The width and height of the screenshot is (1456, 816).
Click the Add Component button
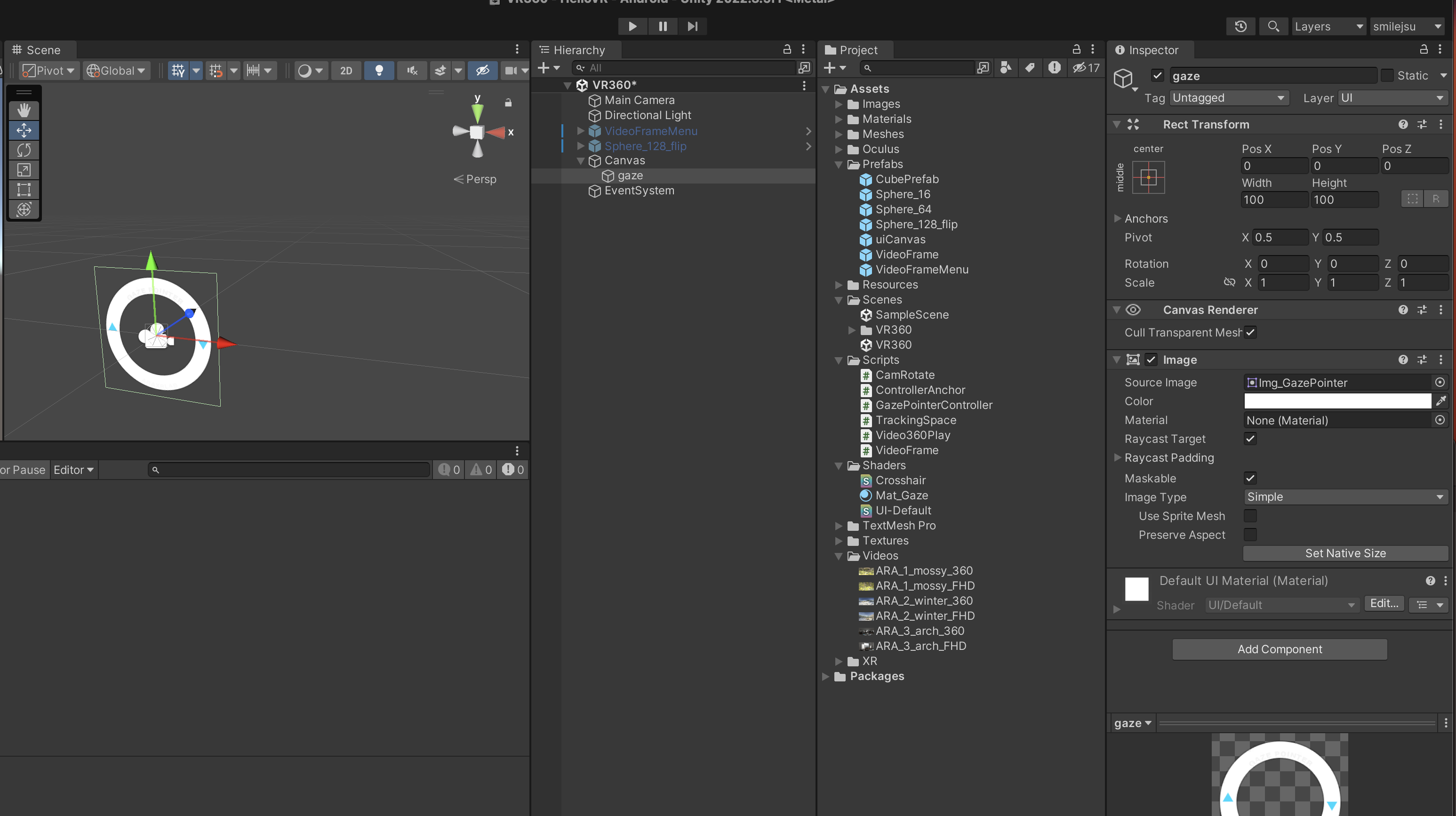click(x=1279, y=649)
